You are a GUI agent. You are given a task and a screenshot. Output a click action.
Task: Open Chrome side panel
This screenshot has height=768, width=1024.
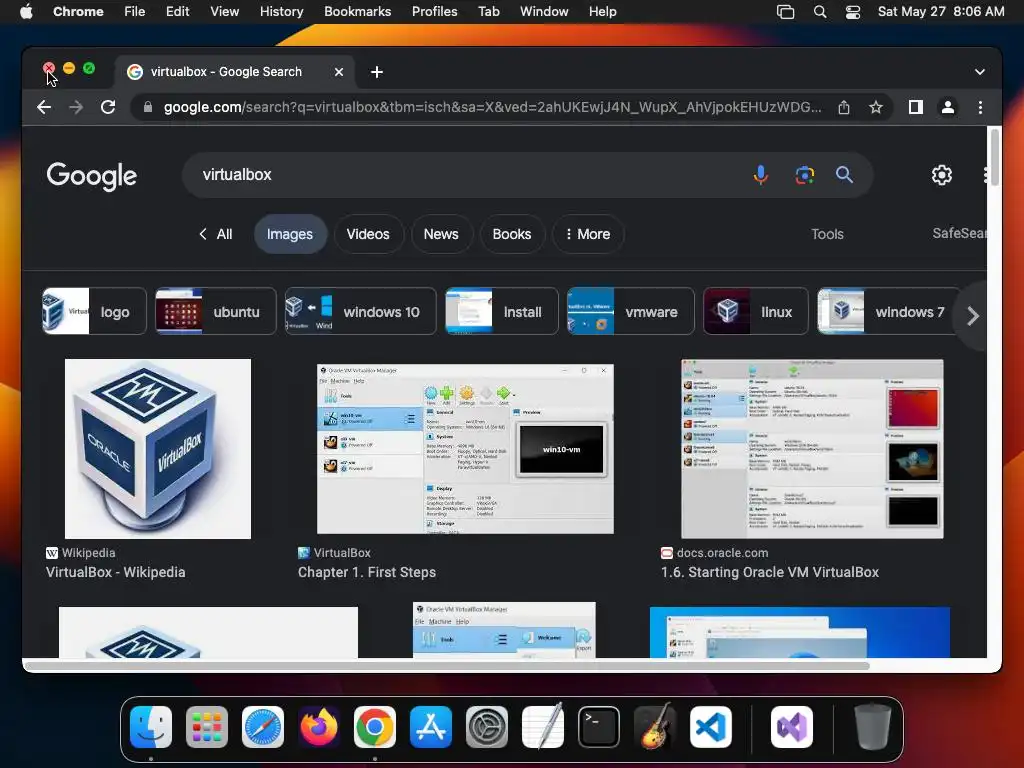[x=916, y=107]
